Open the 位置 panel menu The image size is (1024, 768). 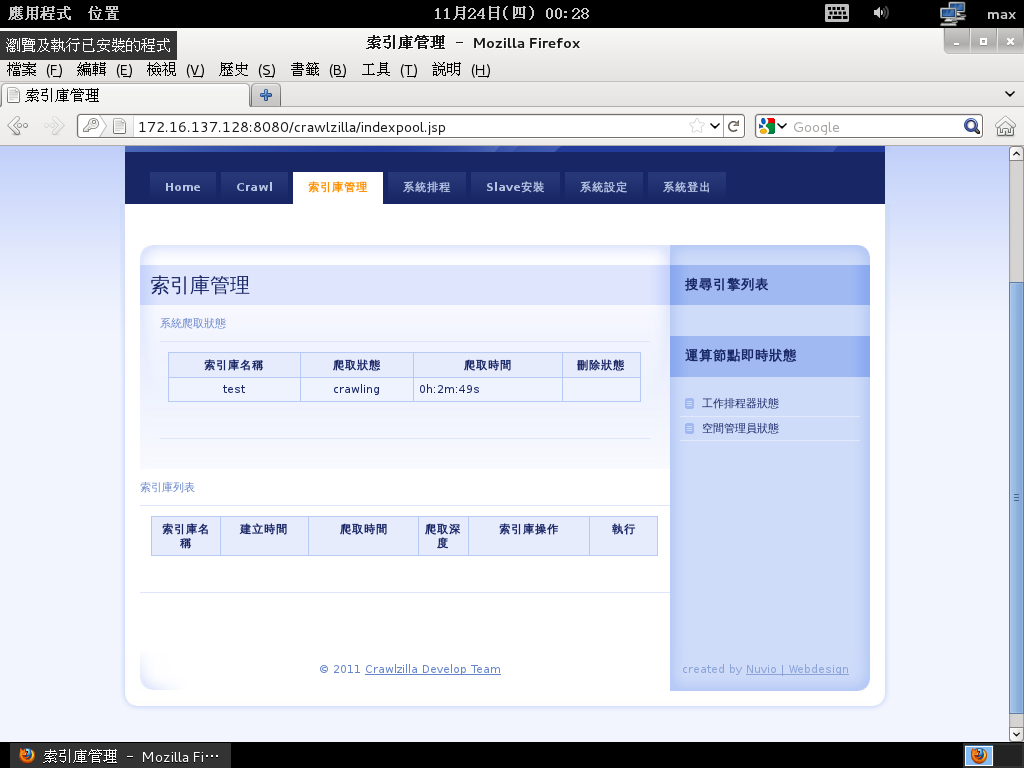tap(104, 13)
